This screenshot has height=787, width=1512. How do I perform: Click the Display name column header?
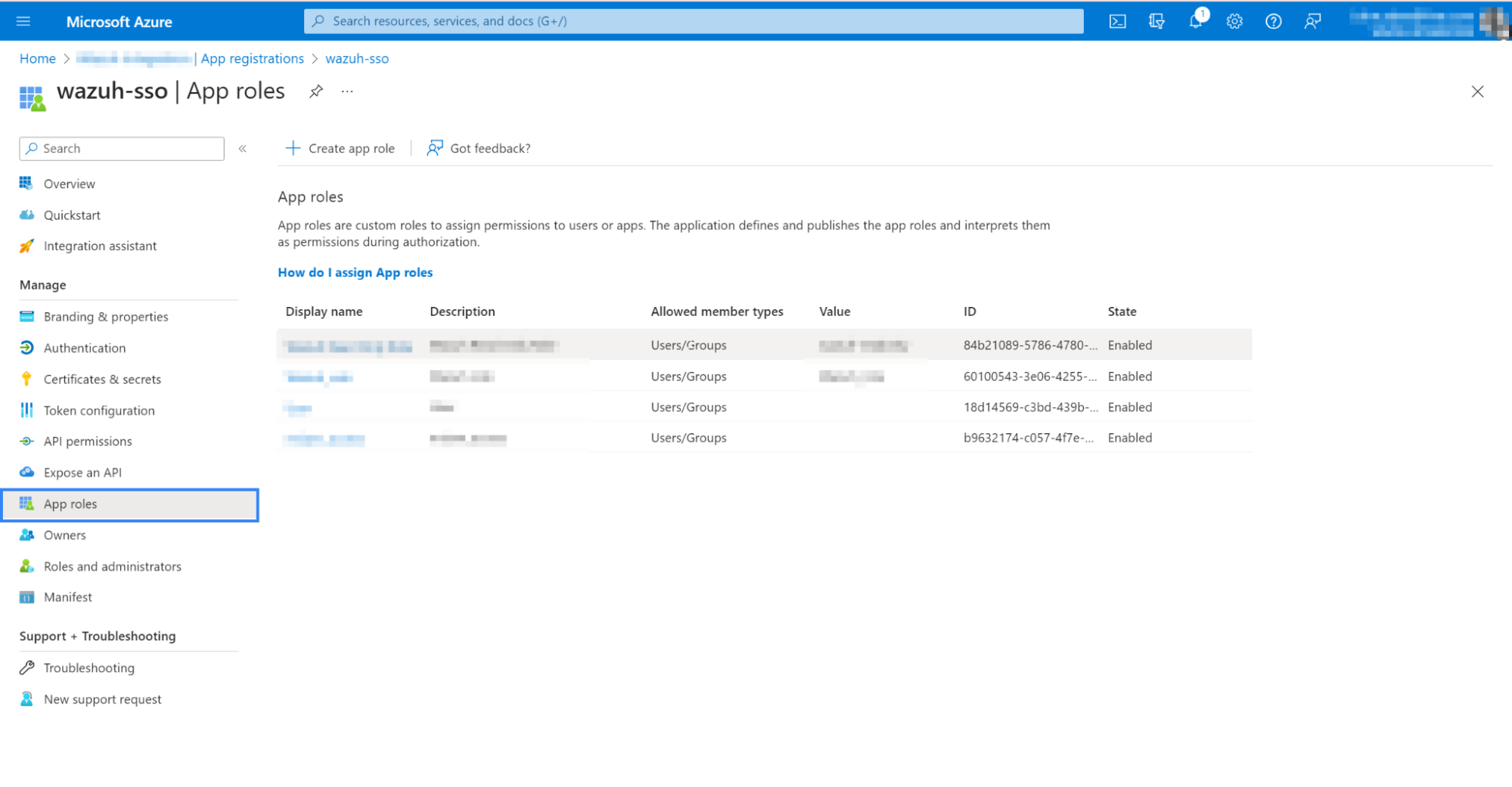[324, 311]
